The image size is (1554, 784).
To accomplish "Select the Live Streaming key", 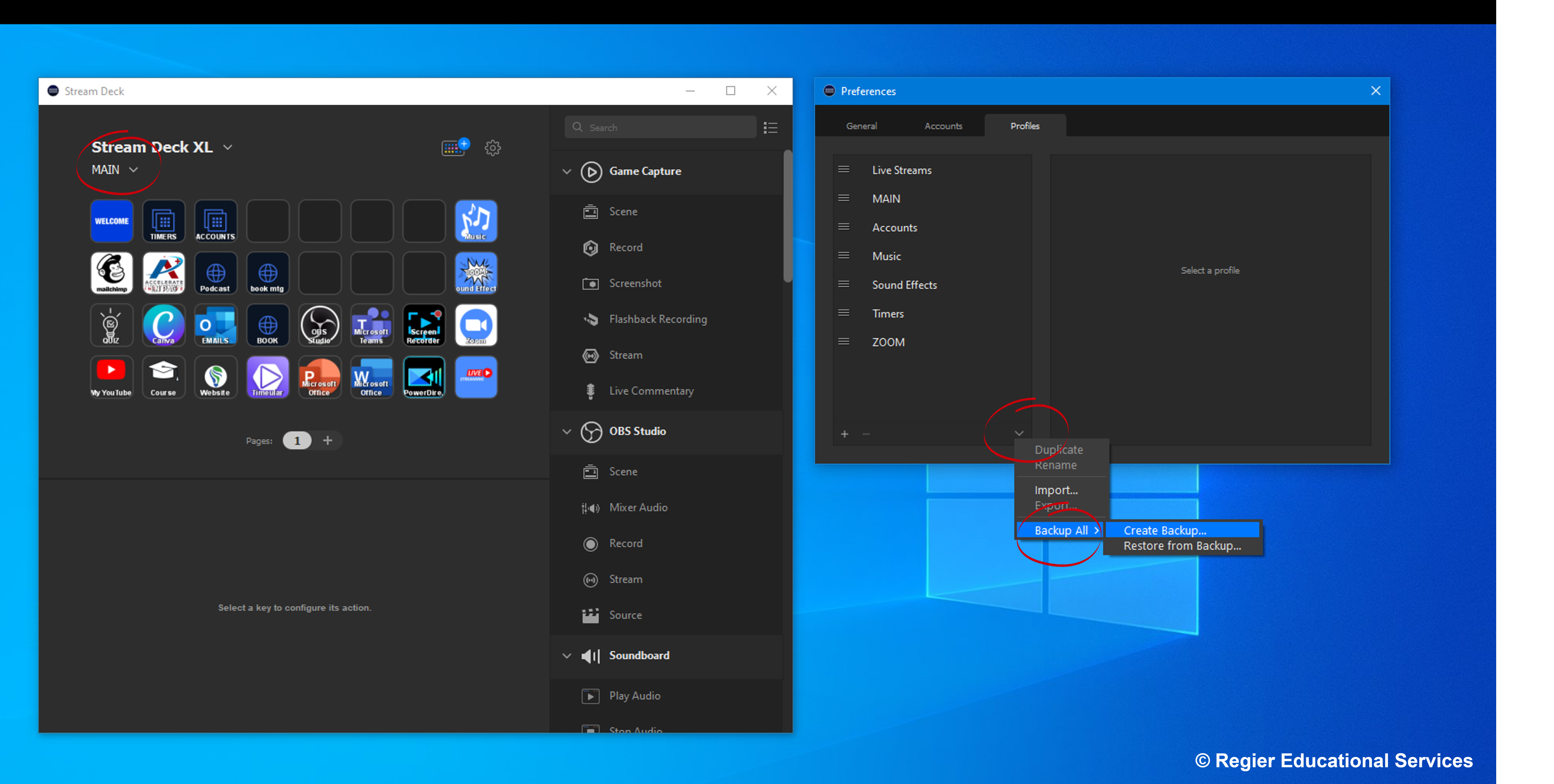I will click(476, 377).
